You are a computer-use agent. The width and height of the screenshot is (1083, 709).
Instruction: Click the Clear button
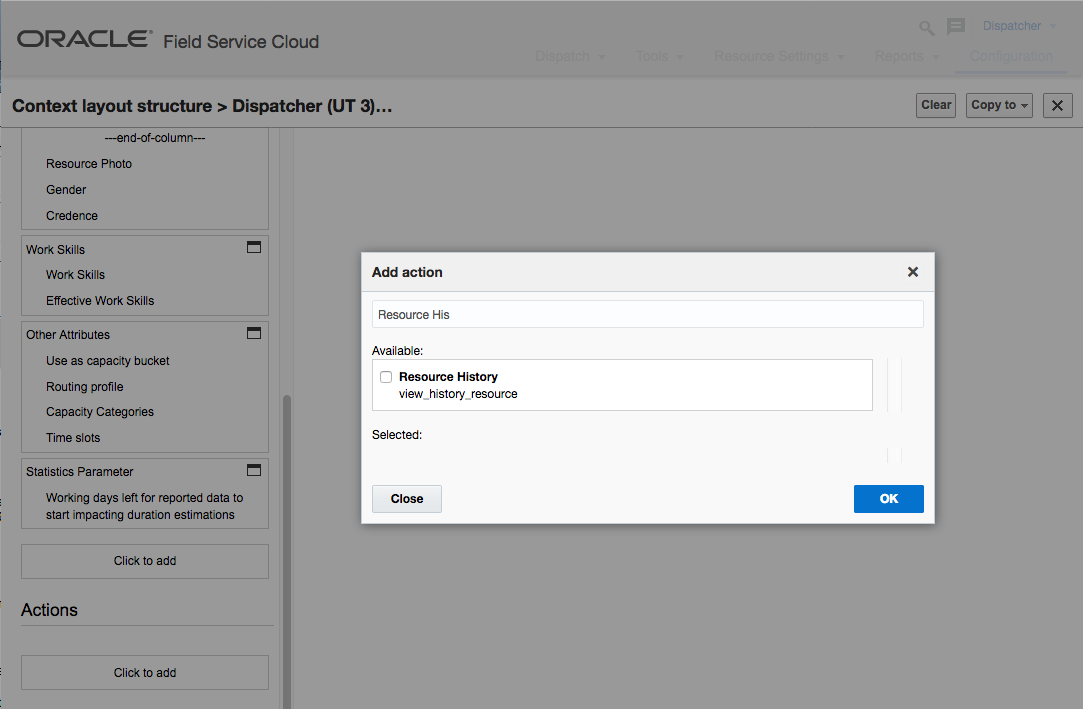pos(936,106)
